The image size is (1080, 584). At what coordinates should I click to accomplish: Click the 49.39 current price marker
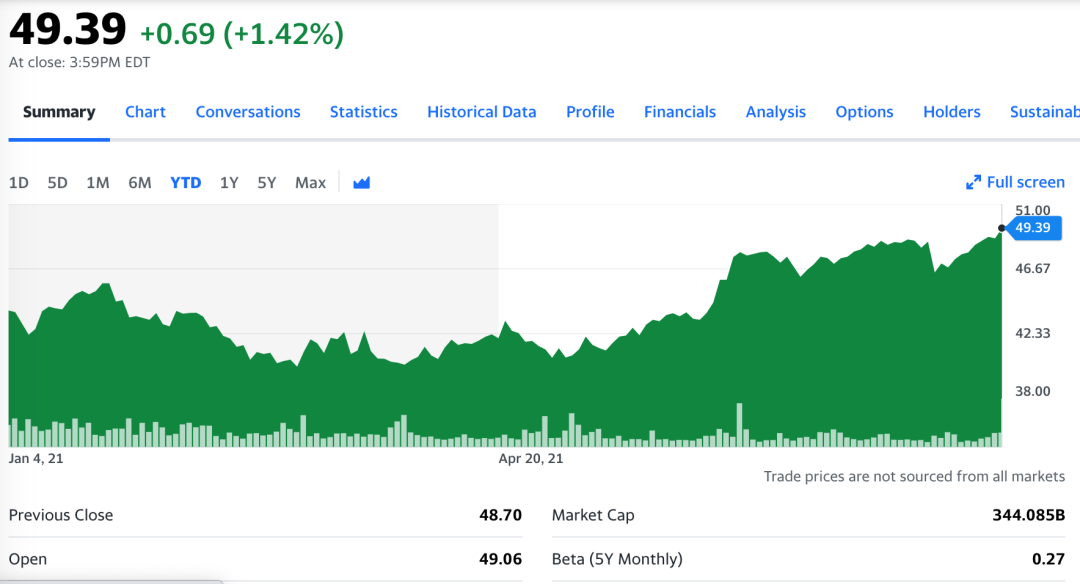click(x=1032, y=228)
